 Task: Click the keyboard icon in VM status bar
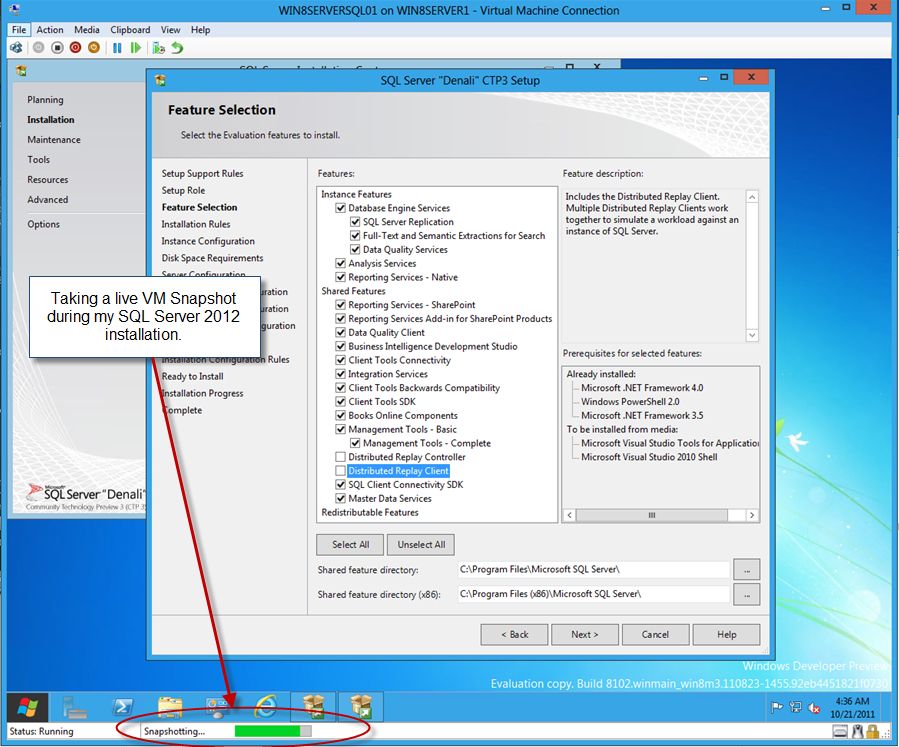pos(840,732)
